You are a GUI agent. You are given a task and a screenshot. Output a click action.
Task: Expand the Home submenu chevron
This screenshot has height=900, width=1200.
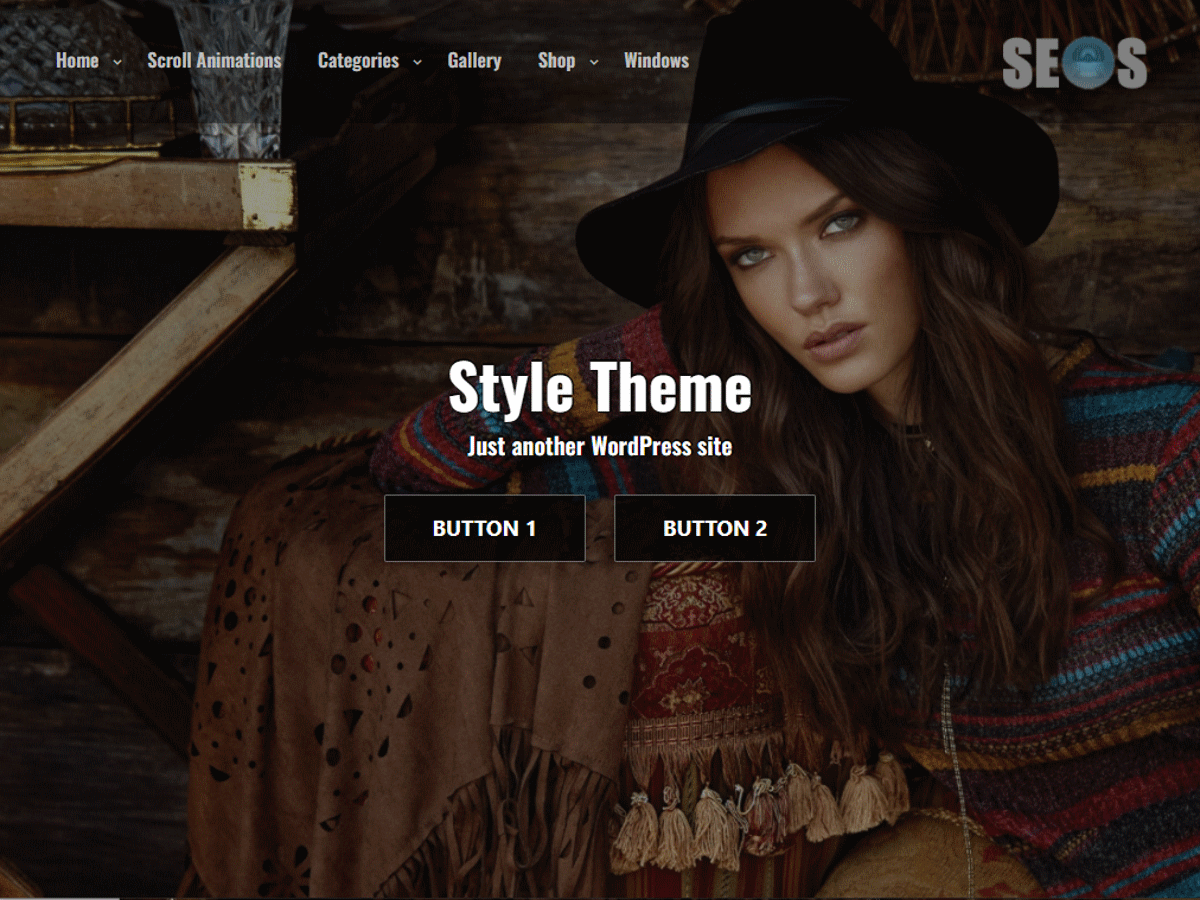point(116,62)
